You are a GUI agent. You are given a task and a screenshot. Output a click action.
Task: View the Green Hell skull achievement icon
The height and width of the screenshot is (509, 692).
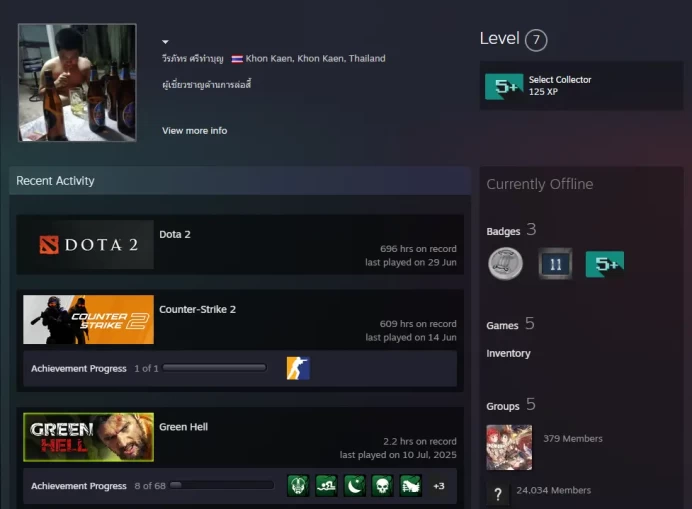383,486
